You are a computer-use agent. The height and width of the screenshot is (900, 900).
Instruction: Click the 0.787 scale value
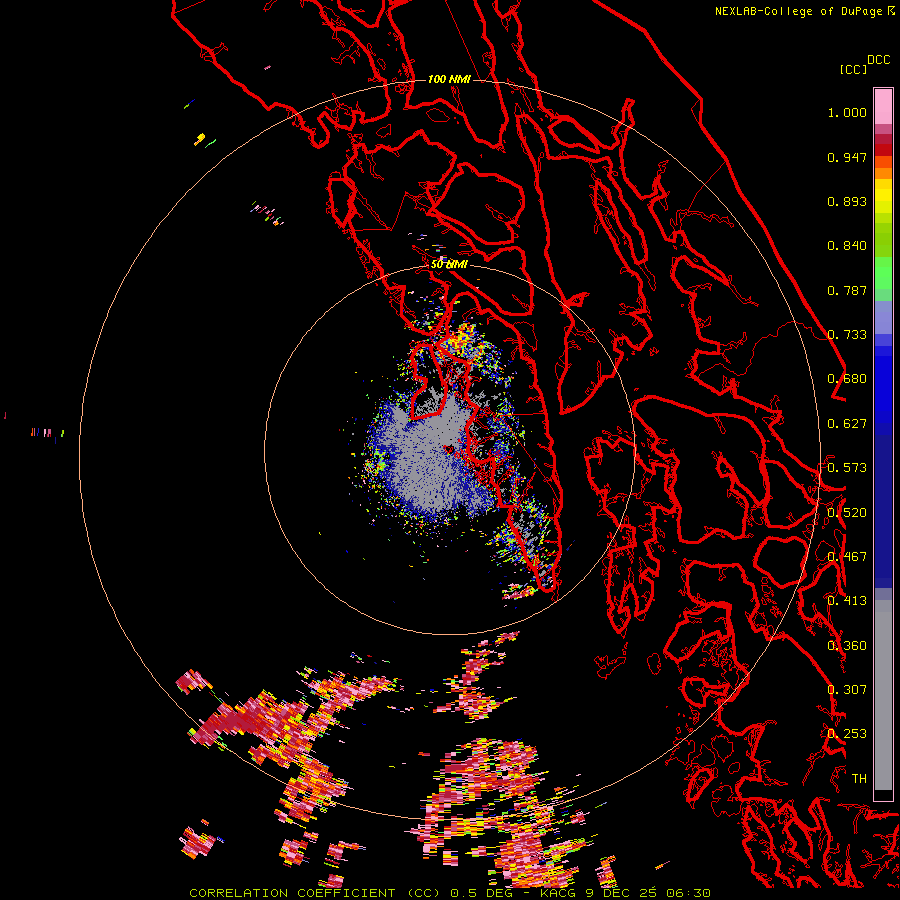[847, 290]
